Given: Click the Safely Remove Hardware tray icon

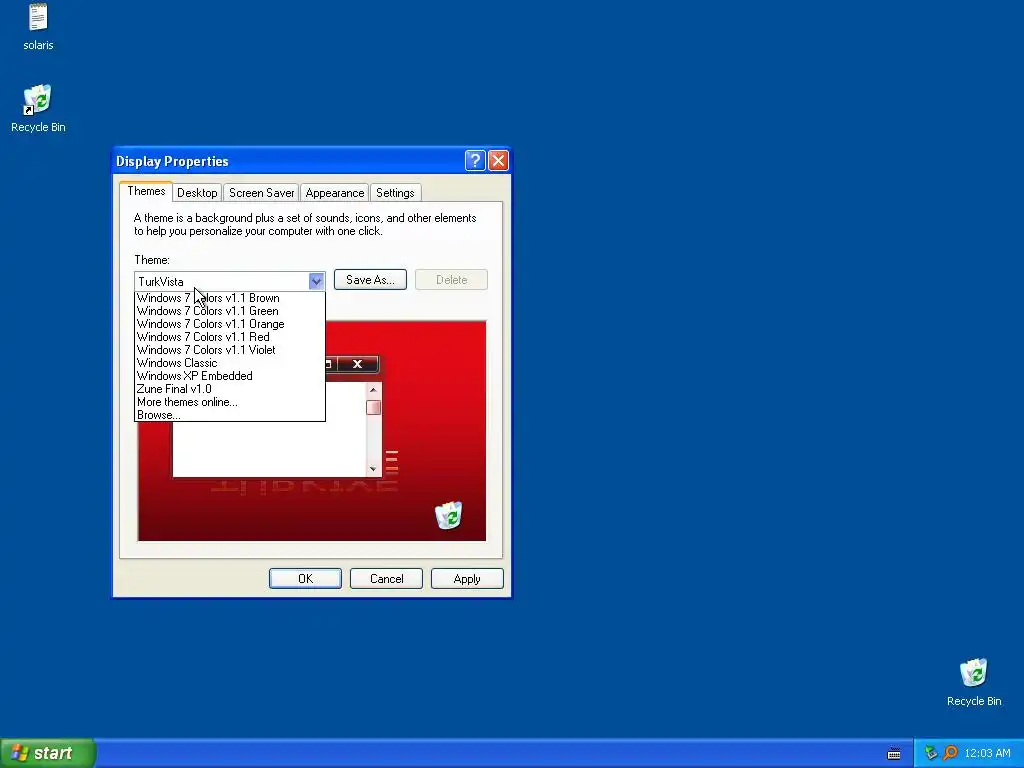Looking at the screenshot, I should (x=931, y=753).
